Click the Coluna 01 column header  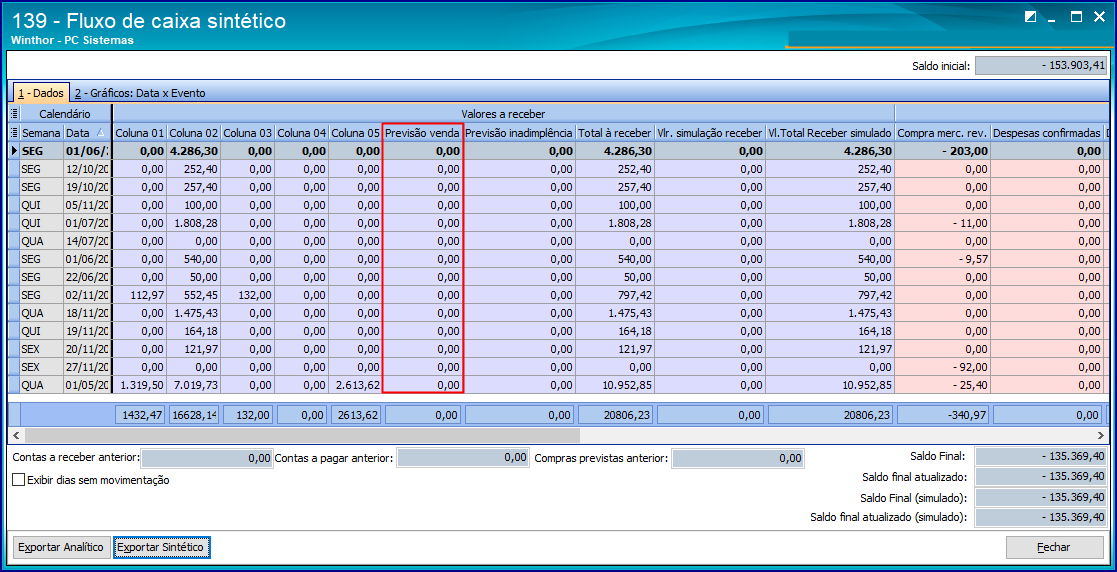click(140, 132)
